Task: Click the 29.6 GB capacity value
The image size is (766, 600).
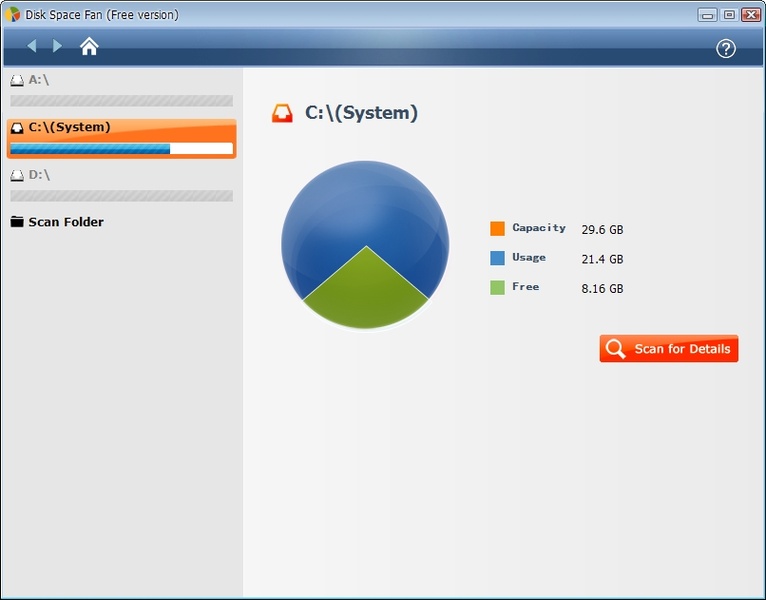Action: [602, 230]
